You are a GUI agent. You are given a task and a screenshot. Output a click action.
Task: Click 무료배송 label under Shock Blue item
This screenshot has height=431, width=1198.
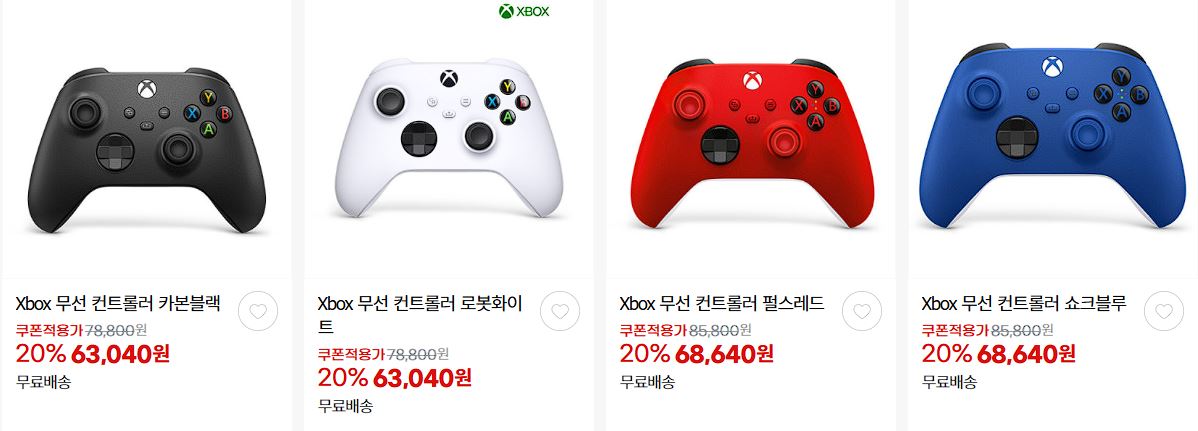pos(950,382)
